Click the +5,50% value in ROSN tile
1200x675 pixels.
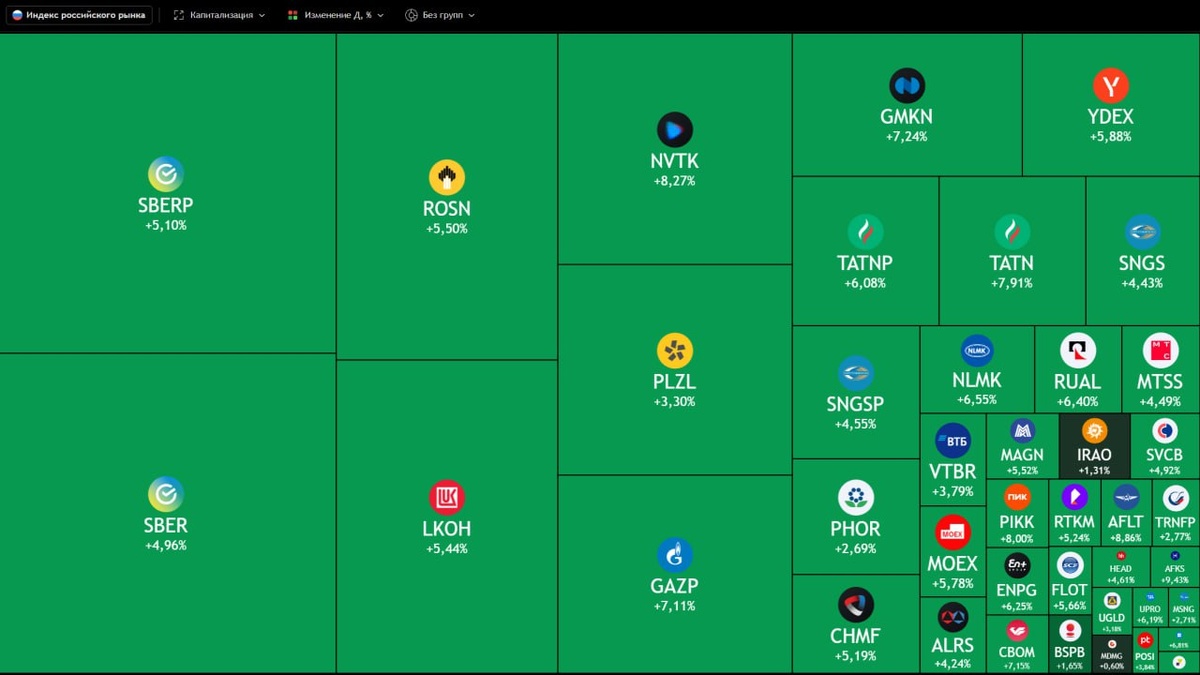(x=447, y=229)
